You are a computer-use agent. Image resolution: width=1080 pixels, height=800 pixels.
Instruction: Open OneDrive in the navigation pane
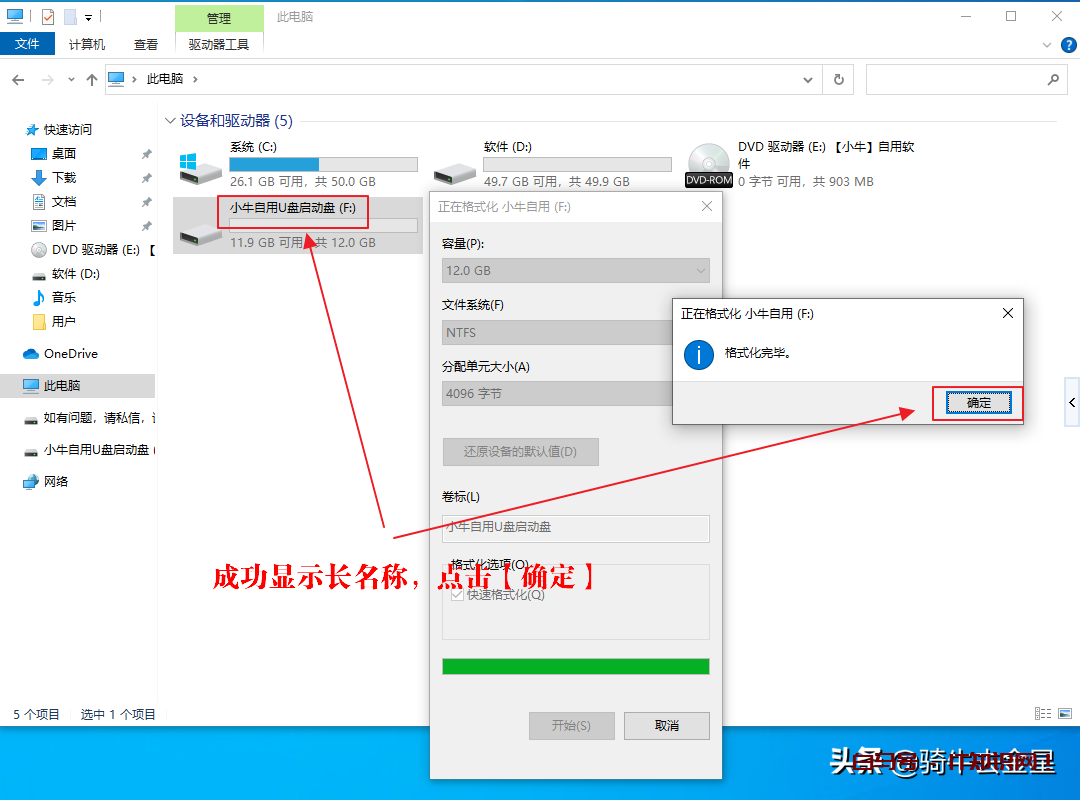tap(70, 353)
